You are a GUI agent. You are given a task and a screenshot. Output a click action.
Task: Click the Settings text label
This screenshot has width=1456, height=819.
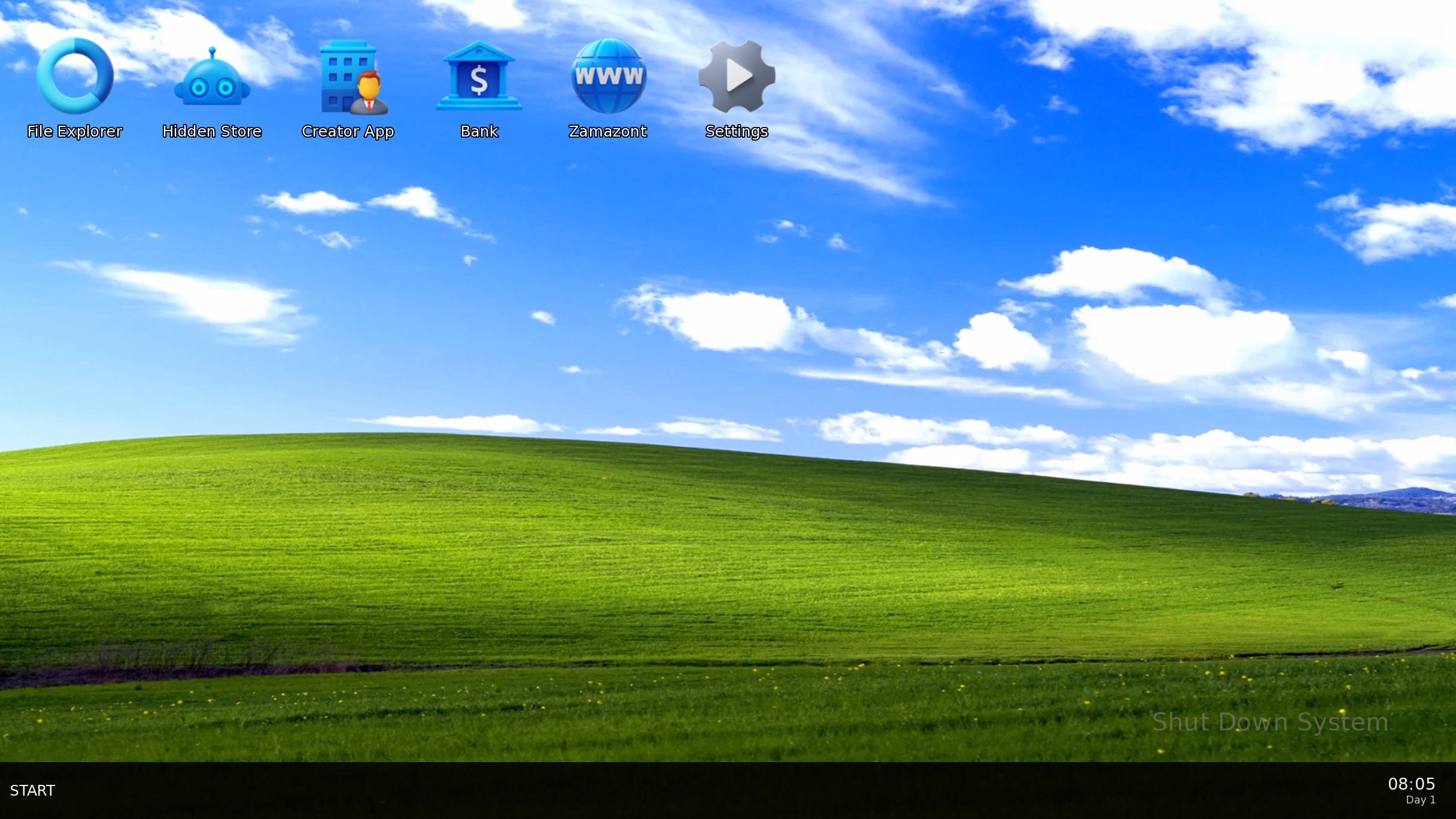pos(737,131)
